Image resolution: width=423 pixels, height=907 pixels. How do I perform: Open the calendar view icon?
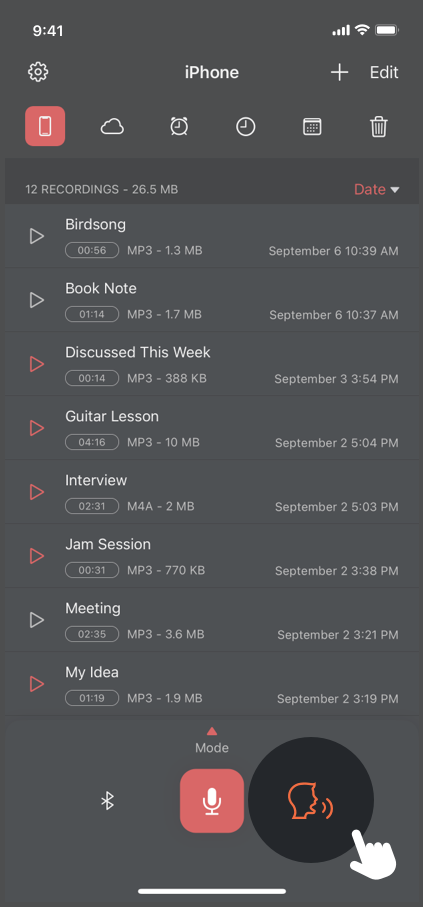(312, 127)
